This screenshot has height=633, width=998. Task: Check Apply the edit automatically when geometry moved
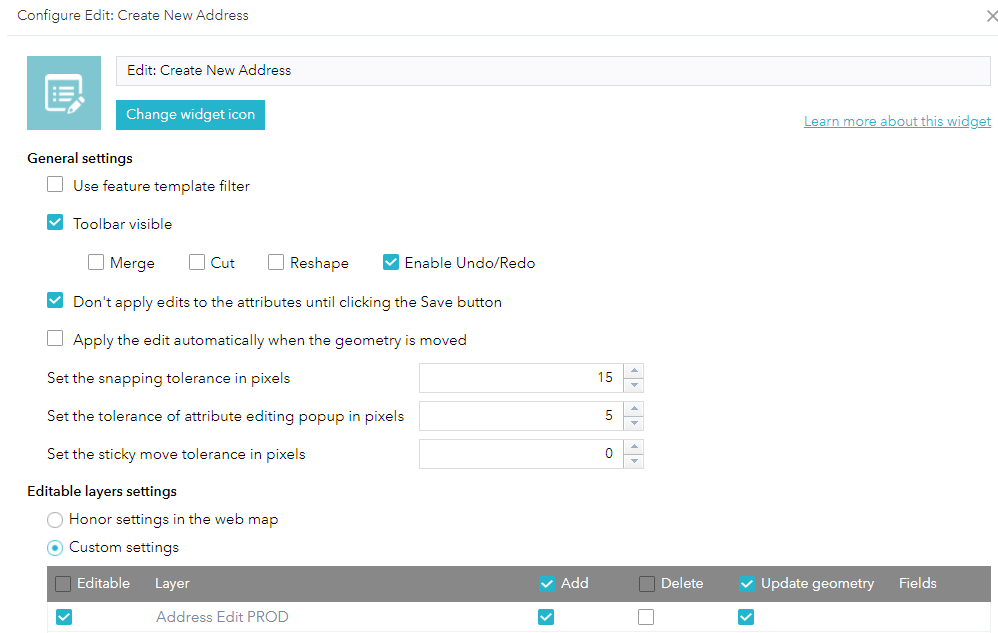[x=56, y=339]
